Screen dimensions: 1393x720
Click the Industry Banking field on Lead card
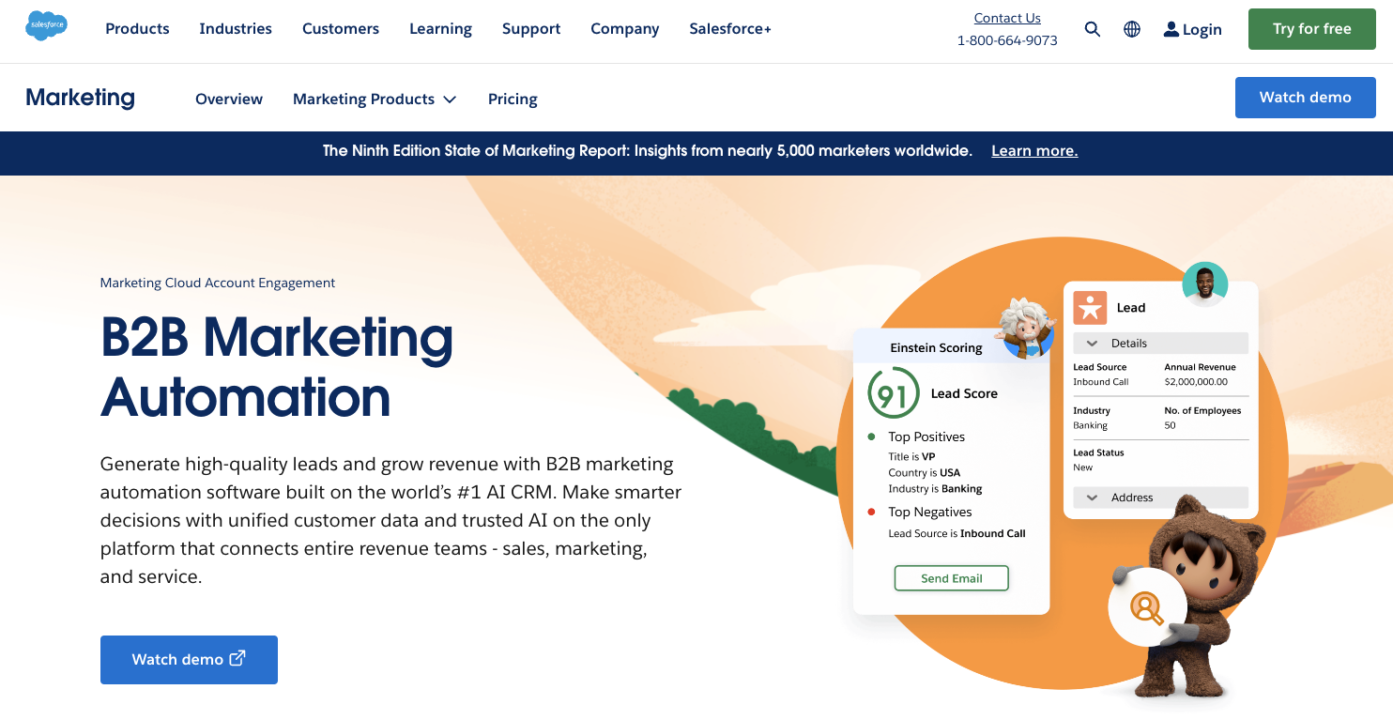(1092, 418)
